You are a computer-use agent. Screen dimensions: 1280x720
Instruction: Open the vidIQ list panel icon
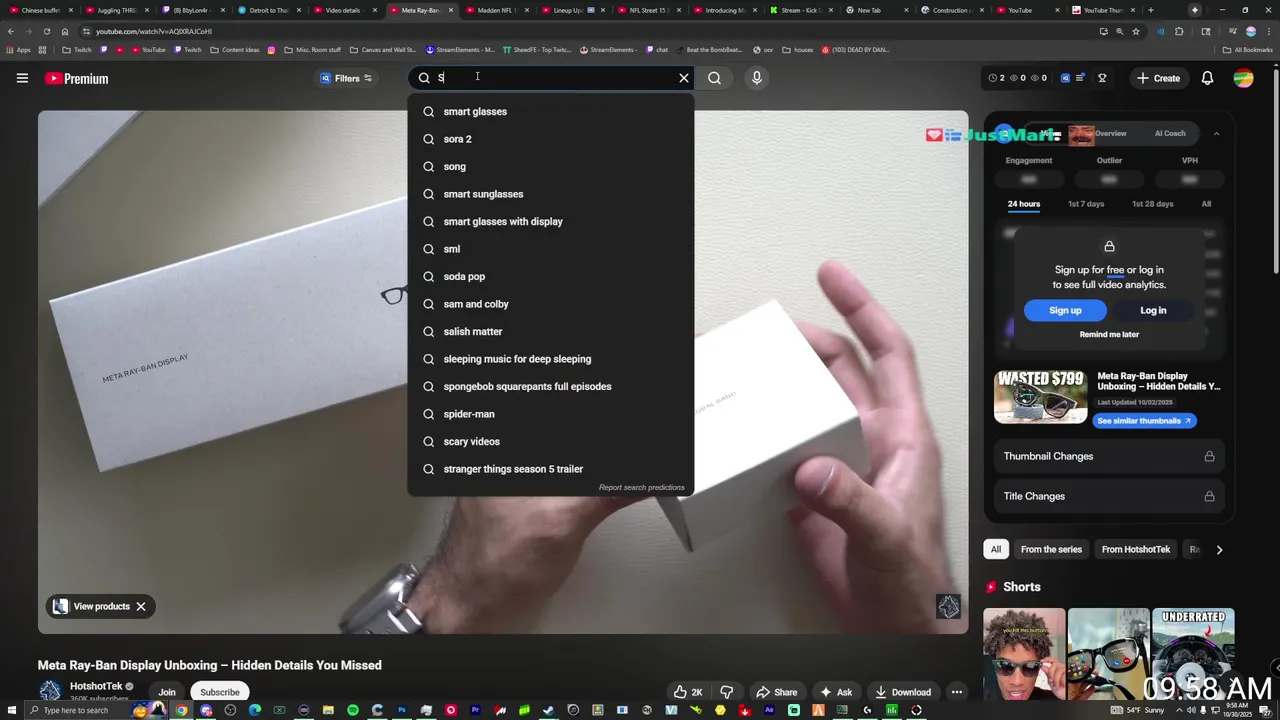[x=1080, y=78]
